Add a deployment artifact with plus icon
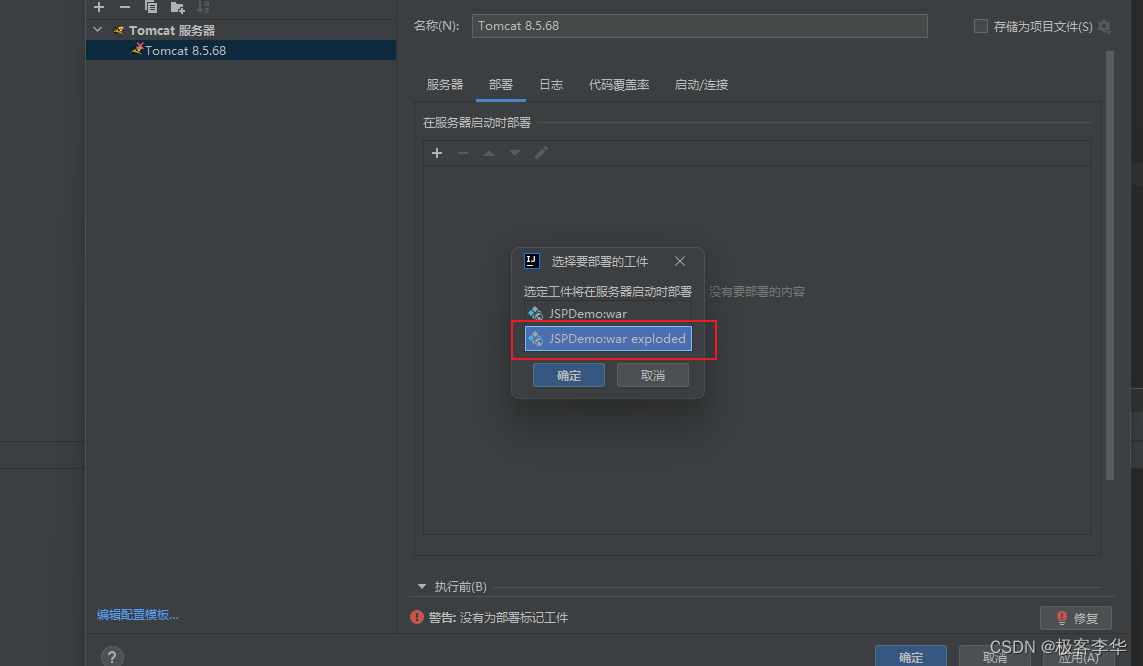This screenshot has height=666, width=1143. click(437, 153)
